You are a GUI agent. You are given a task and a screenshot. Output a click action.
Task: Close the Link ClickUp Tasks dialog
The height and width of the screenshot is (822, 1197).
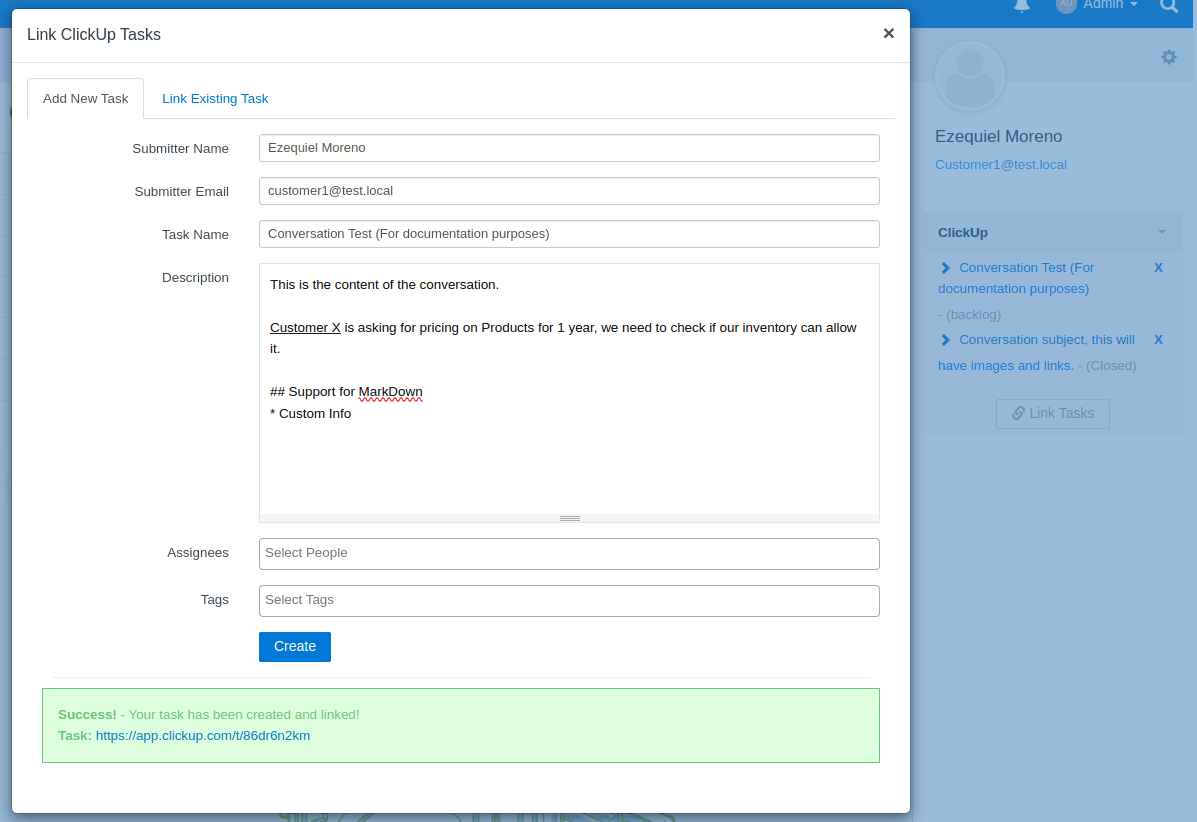click(x=888, y=33)
